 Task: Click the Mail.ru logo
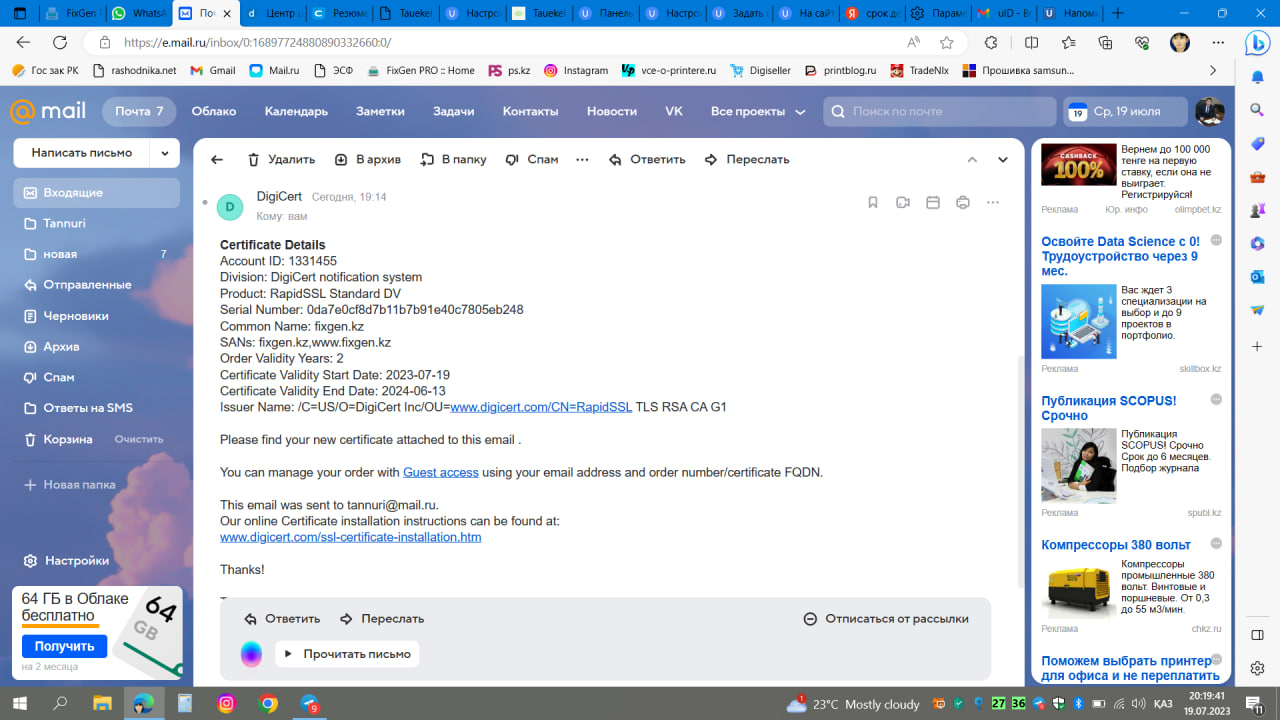48,112
